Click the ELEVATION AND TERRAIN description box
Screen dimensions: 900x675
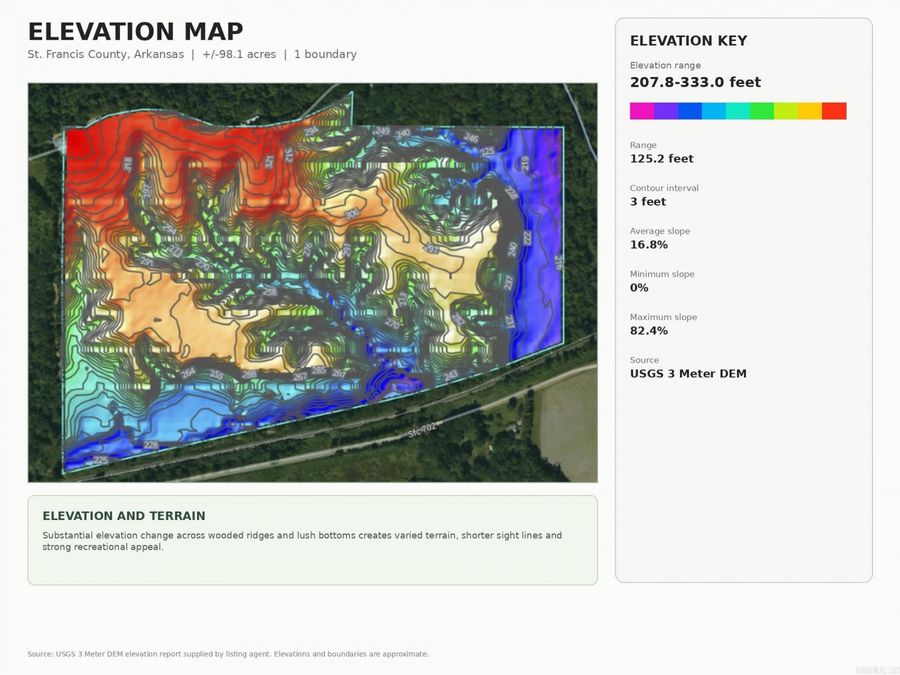(312, 540)
